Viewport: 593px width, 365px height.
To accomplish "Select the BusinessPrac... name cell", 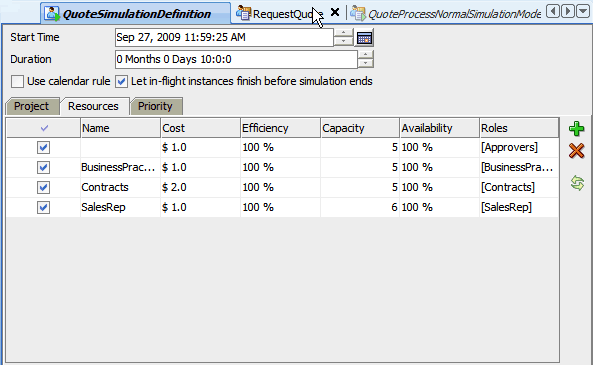I will (x=121, y=168).
